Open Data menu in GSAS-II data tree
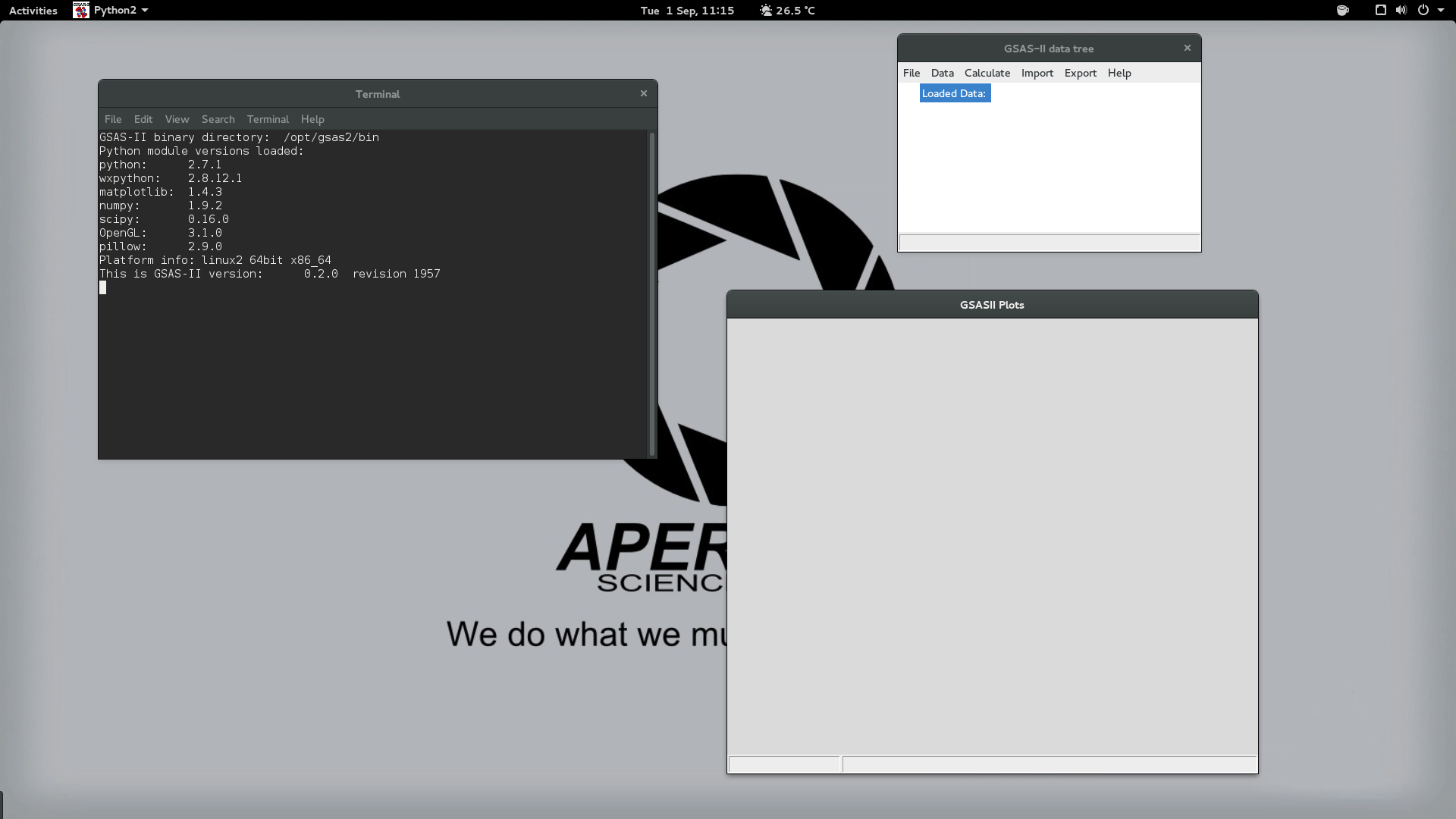1456x819 pixels. pos(943,73)
